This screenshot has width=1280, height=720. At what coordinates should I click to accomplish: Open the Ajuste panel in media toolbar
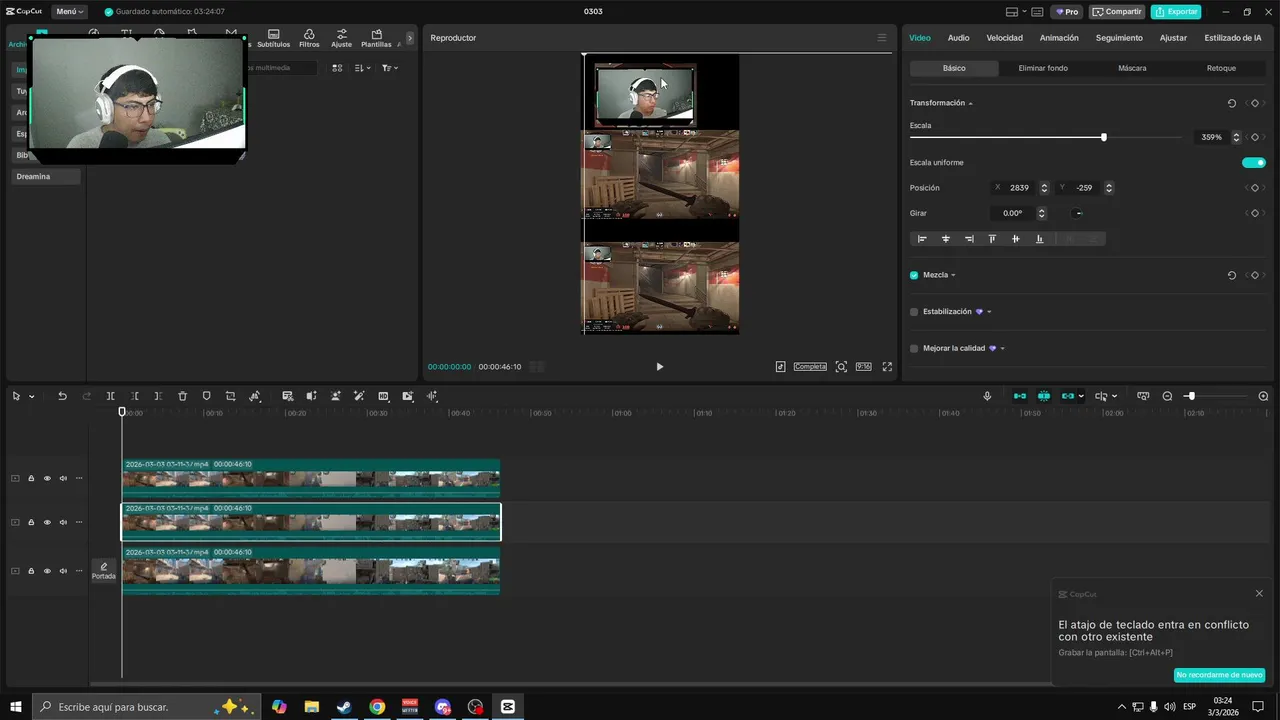[341, 38]
